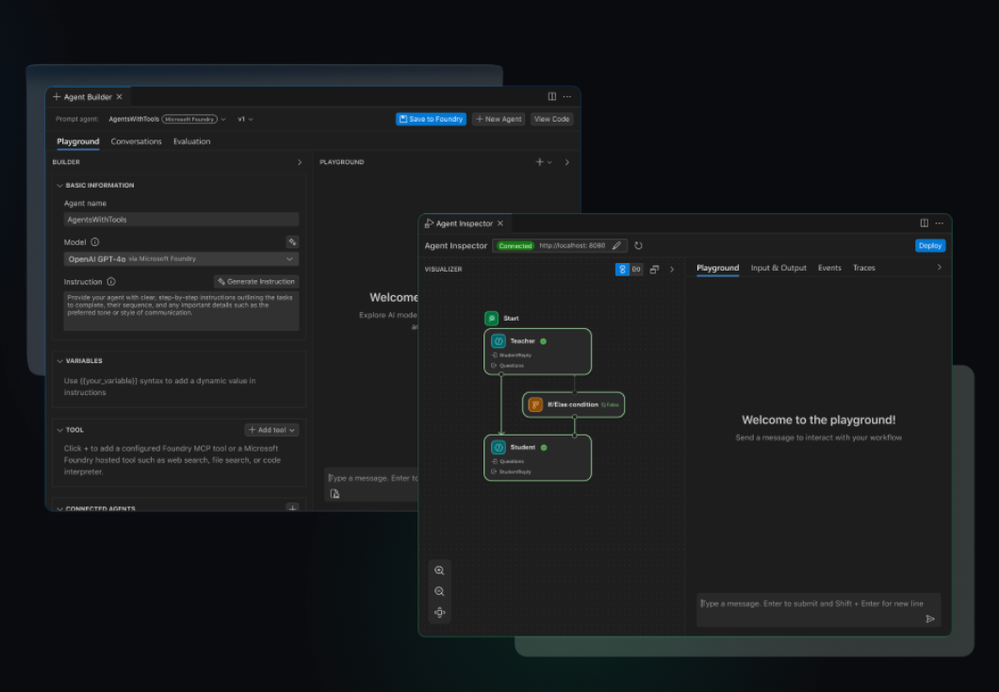Click the Microsoft Foundry badge beside agent name

point(189,119)
